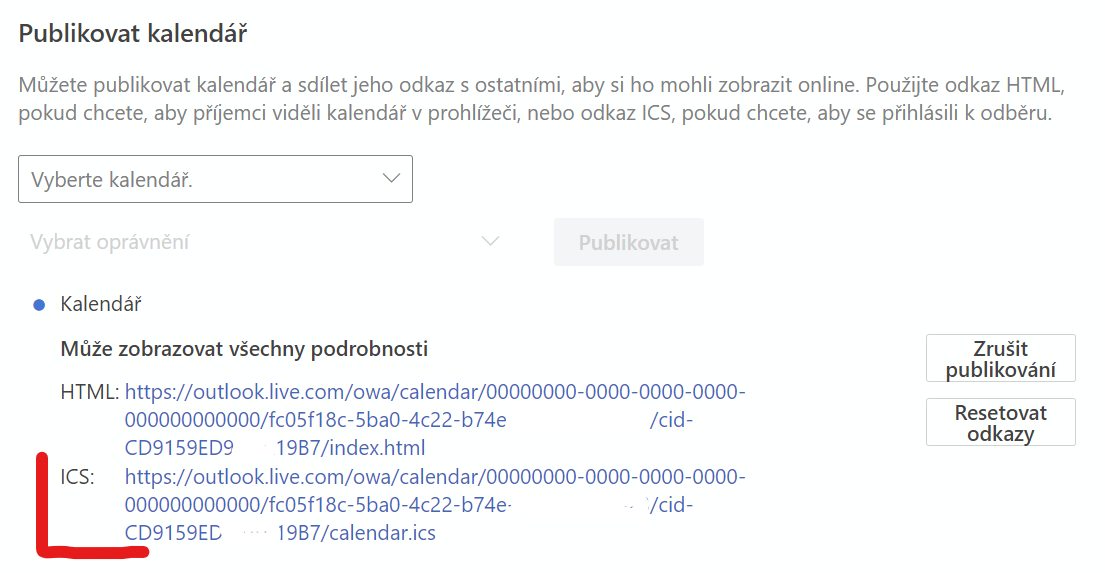Click the ICS: label
The width and height of the screenshot is (1105, 573).
click(x=78, y=477)
